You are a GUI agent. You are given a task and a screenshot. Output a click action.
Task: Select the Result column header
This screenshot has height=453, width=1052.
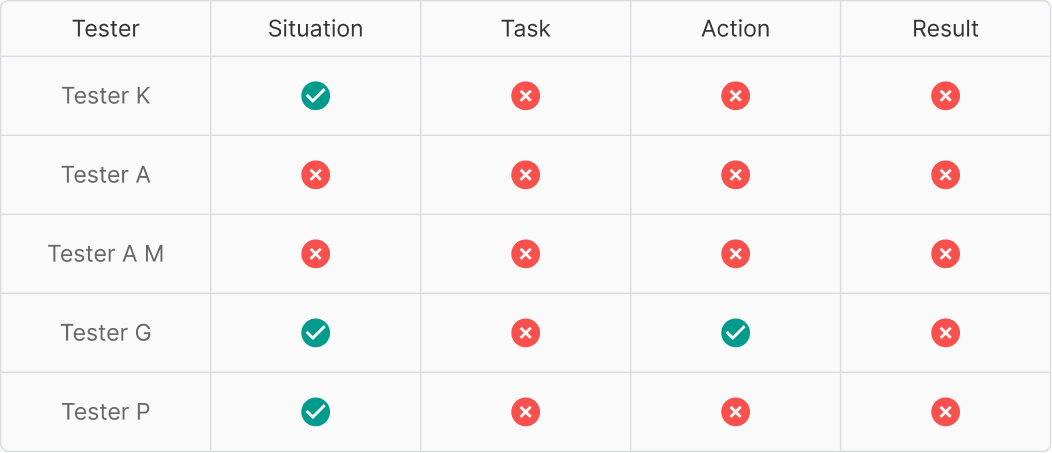tap(945, 29)
